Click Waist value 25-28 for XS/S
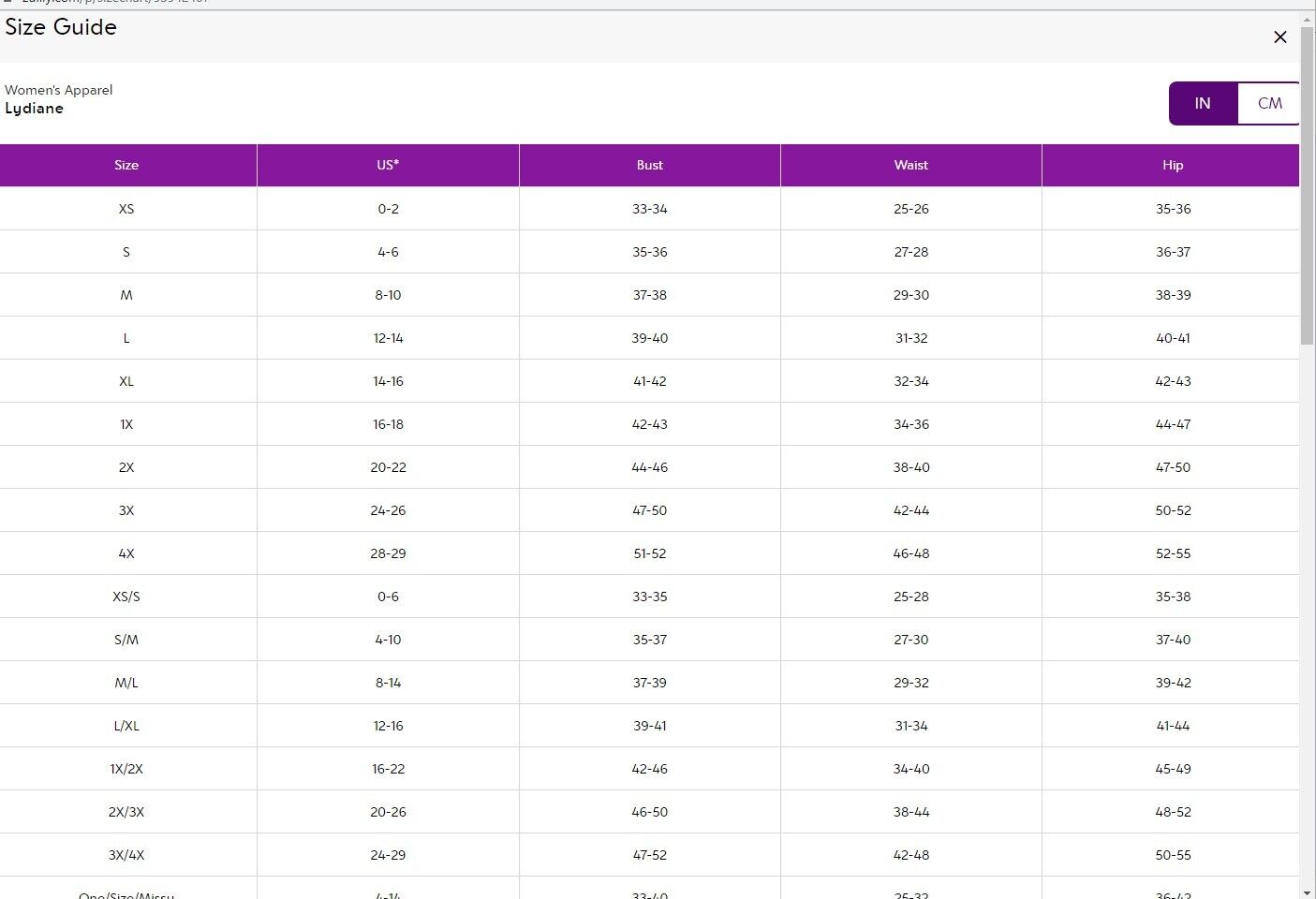 (x=910, y=597)
